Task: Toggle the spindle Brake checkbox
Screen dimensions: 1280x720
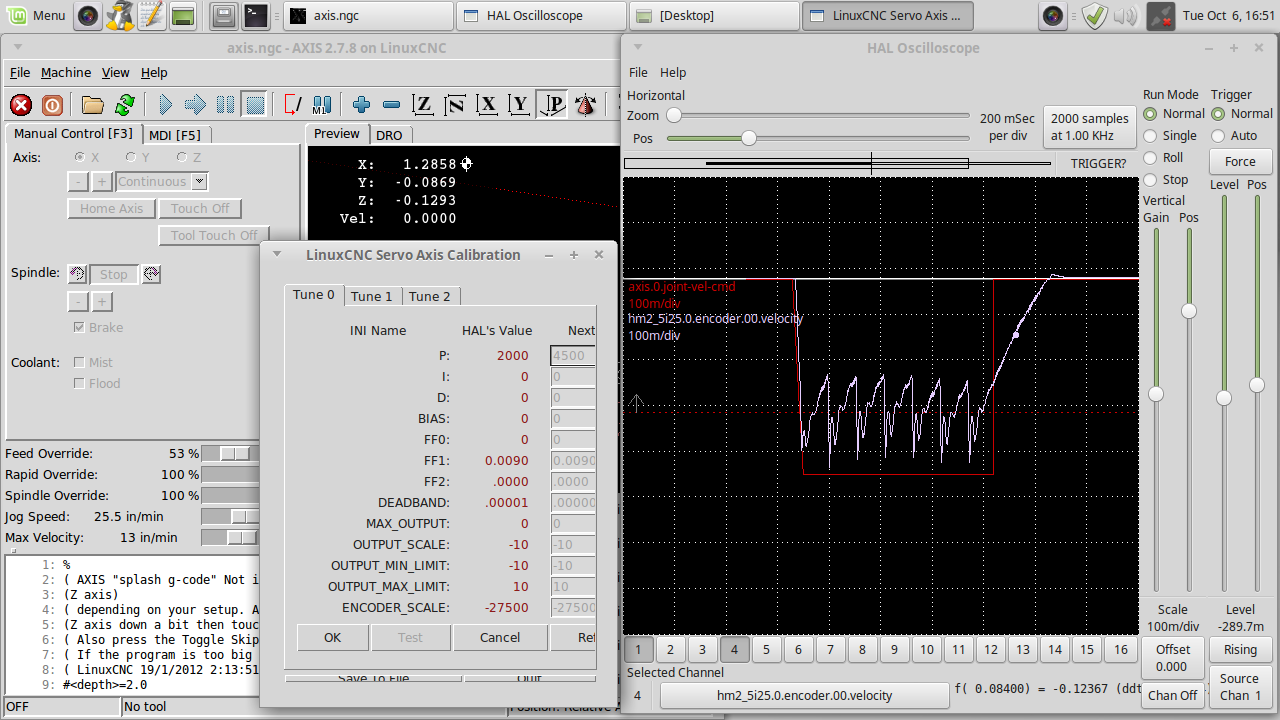Action: [79, 328]
